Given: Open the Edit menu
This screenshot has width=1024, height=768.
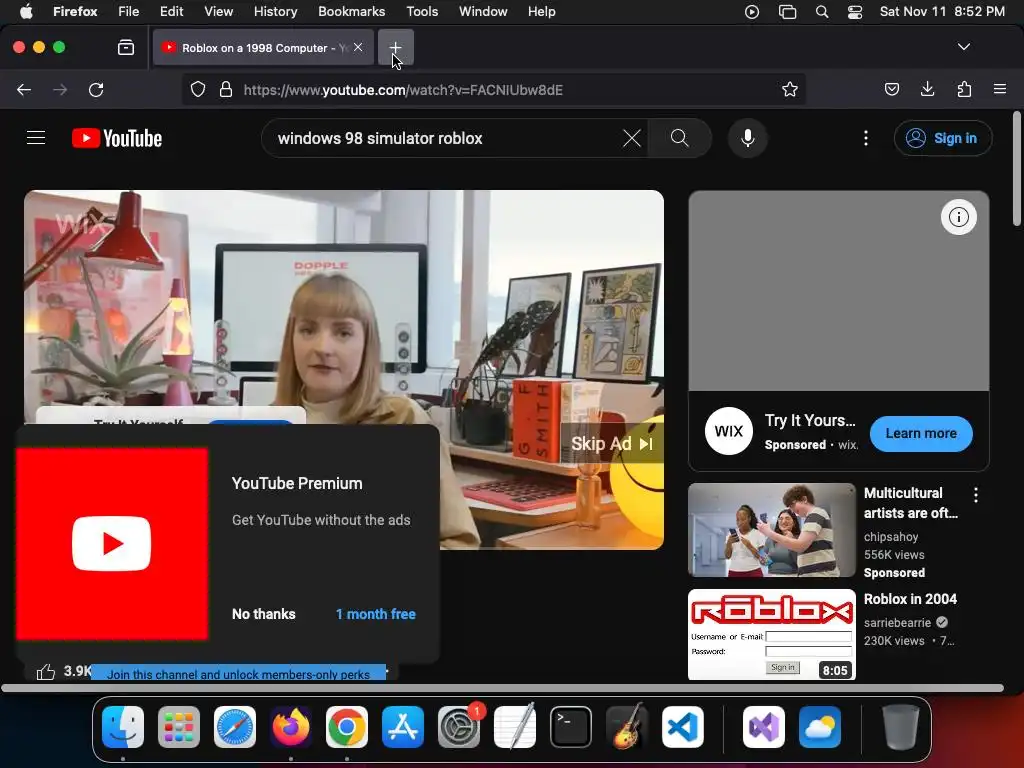Looking at the screenshot, I should pos(171,12).
